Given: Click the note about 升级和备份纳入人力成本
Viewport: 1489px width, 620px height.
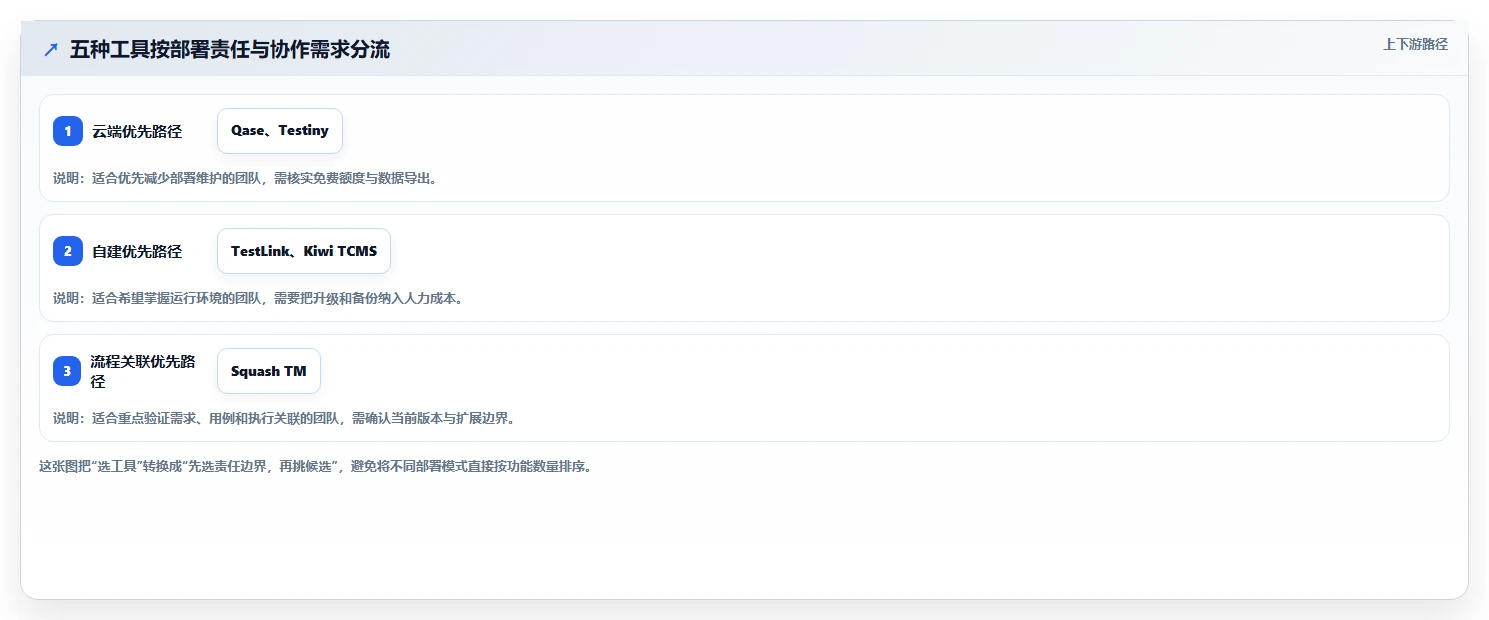Looking at the screenshot, I should click(x=258, y=298).
